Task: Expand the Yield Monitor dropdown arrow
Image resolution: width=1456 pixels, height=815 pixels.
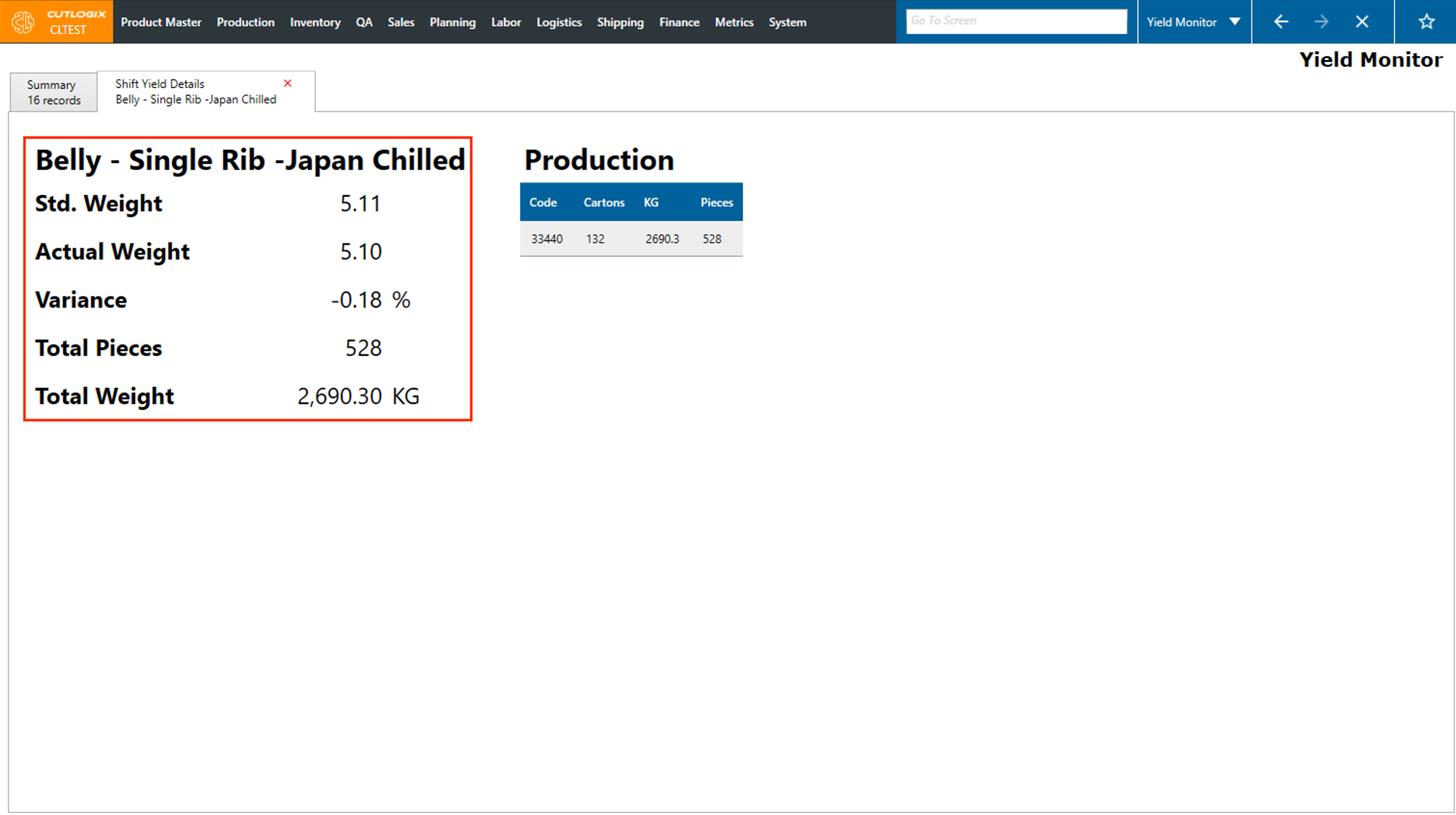Action: coord(1235,22)
